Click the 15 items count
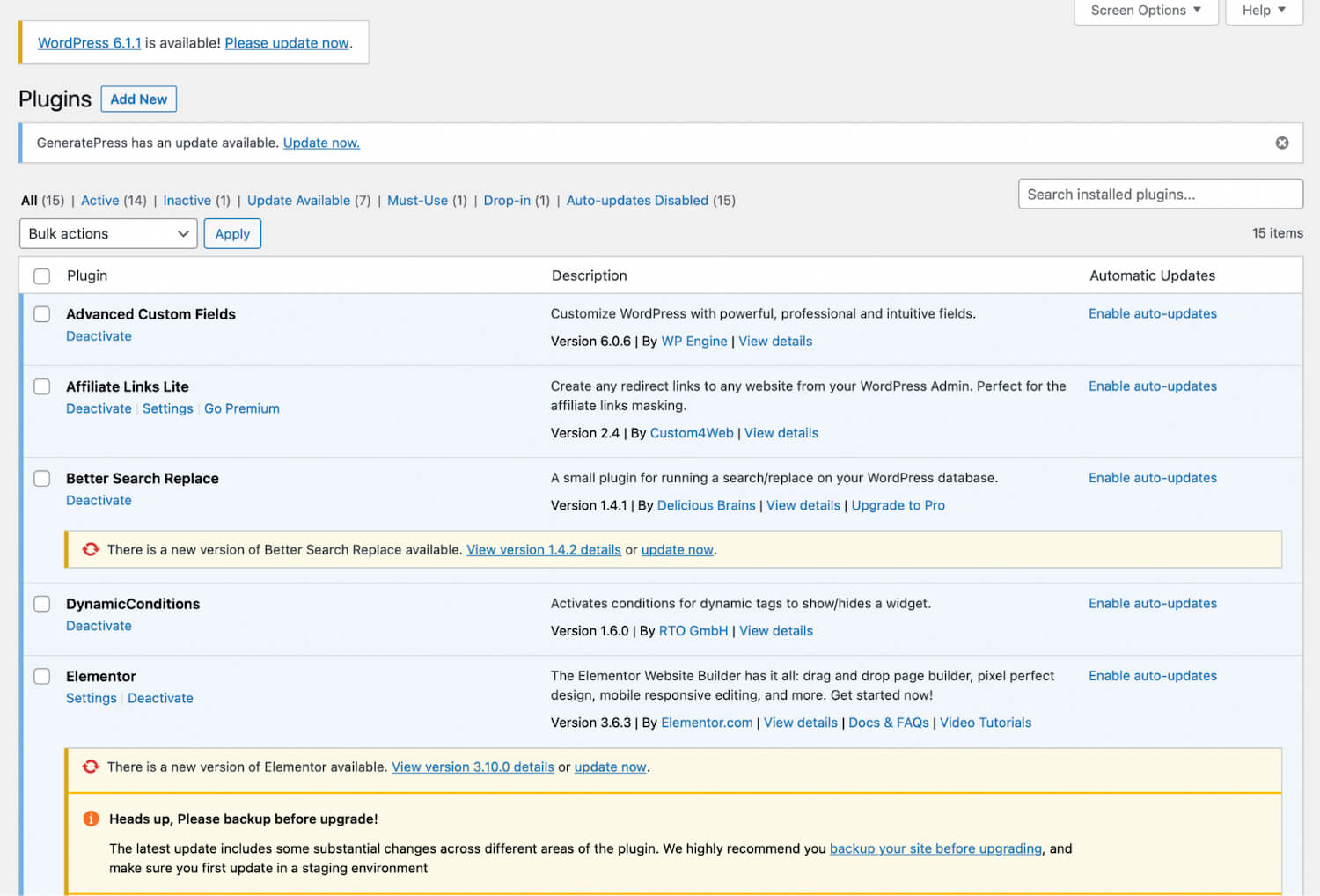This screenshot has height=896, width=1320. tap(1278, 233)
